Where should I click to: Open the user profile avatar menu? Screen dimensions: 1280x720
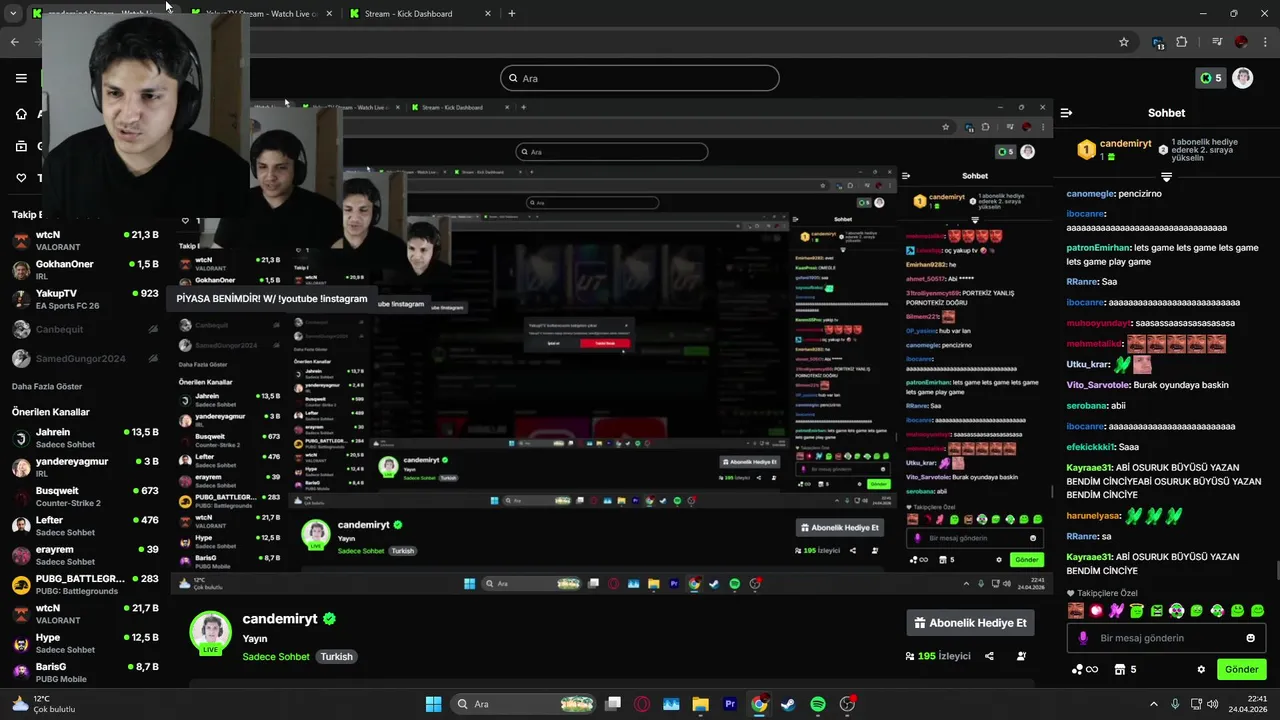(1243, 78)
